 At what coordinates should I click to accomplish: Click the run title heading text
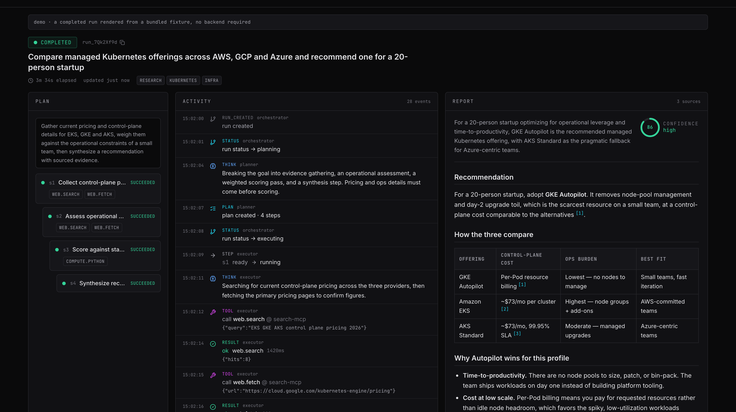pyautogui.click(x=218, y=62)
